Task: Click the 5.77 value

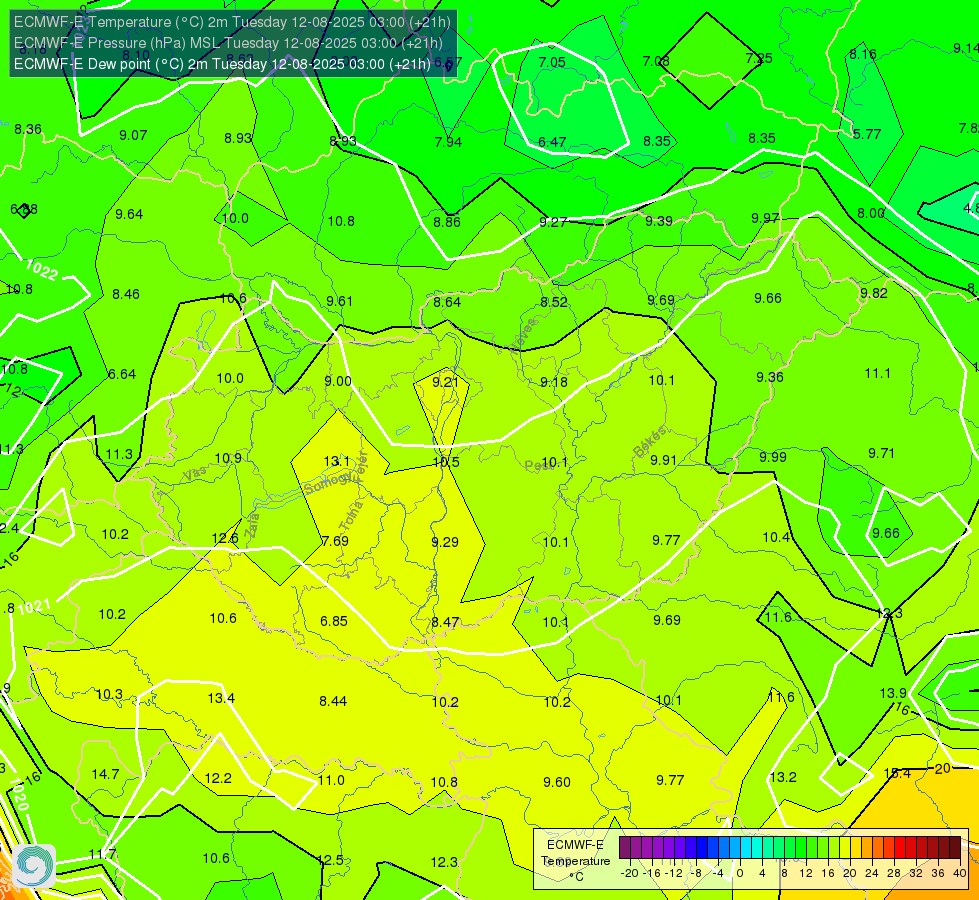Action: [x=867, y=134]
